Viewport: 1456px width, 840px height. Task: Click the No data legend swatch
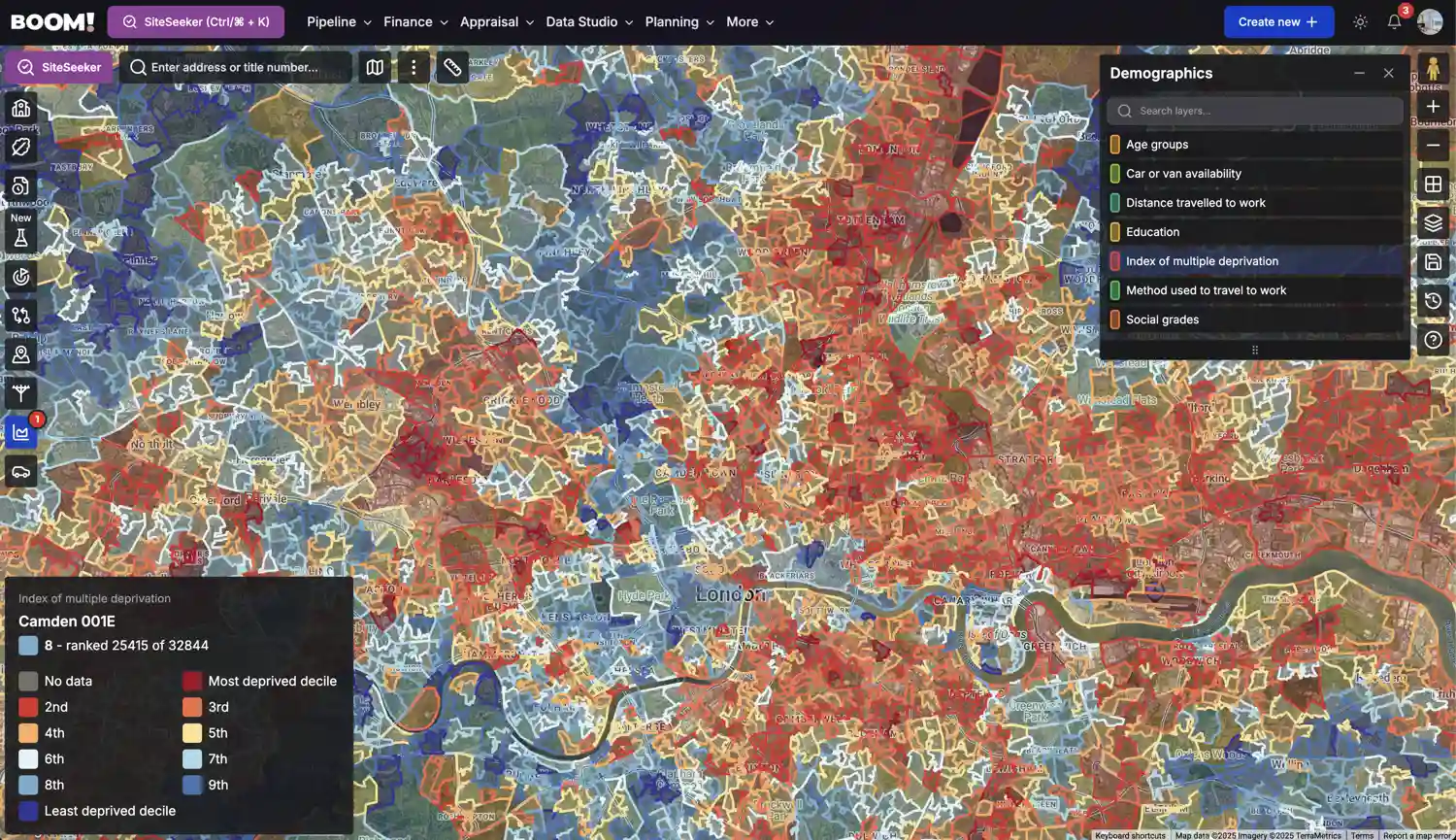(28, 681)
